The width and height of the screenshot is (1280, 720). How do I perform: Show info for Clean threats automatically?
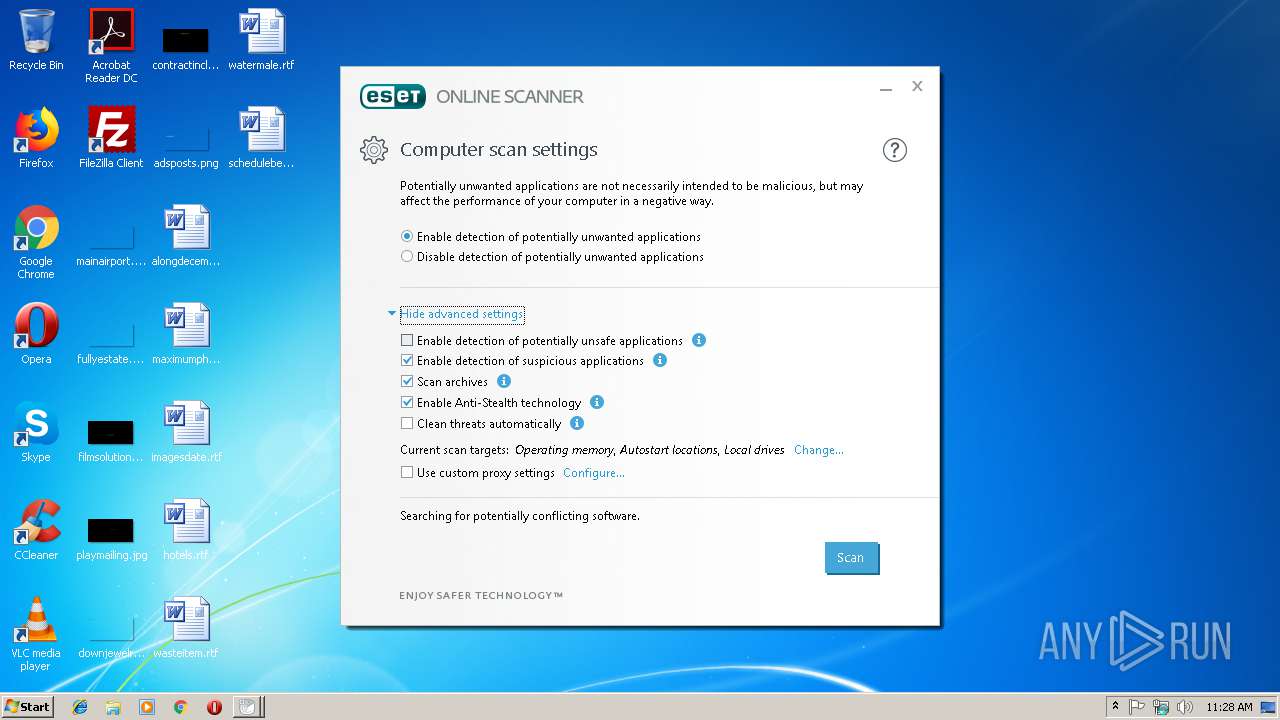[577, 423]
